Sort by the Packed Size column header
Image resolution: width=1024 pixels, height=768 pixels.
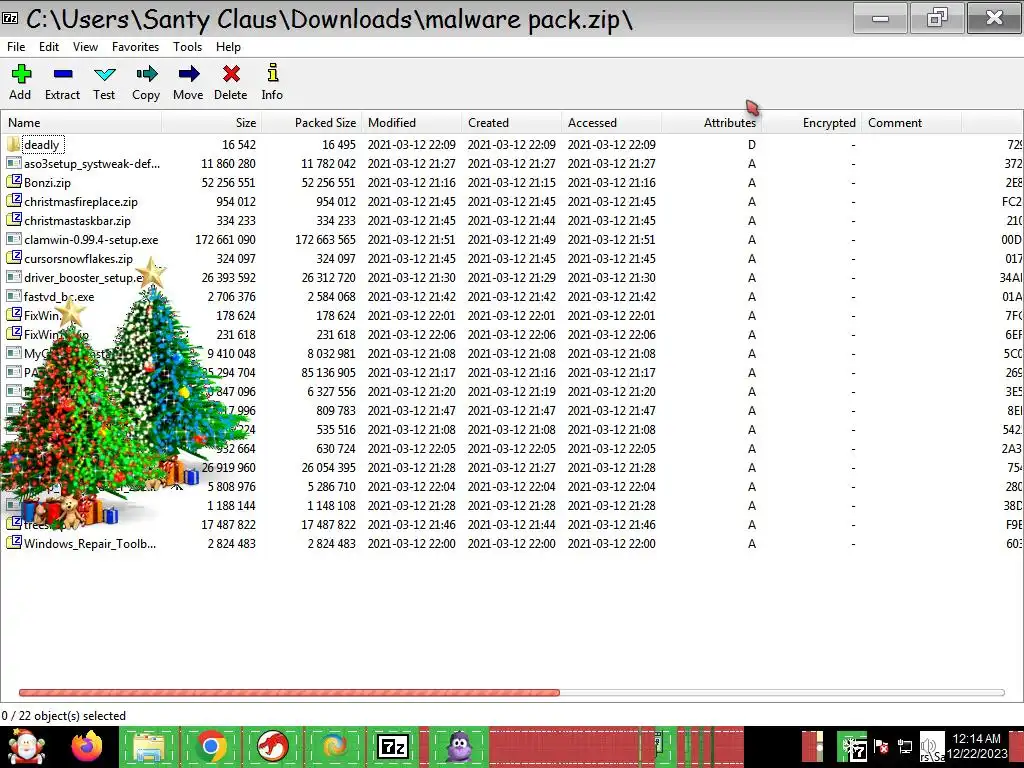(312, 123)
